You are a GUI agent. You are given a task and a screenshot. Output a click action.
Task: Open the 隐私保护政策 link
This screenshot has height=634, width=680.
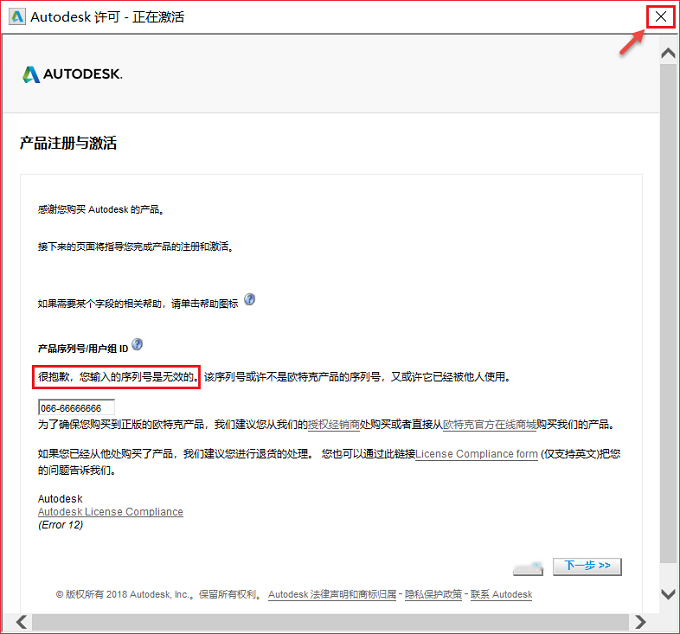(433, 595)
